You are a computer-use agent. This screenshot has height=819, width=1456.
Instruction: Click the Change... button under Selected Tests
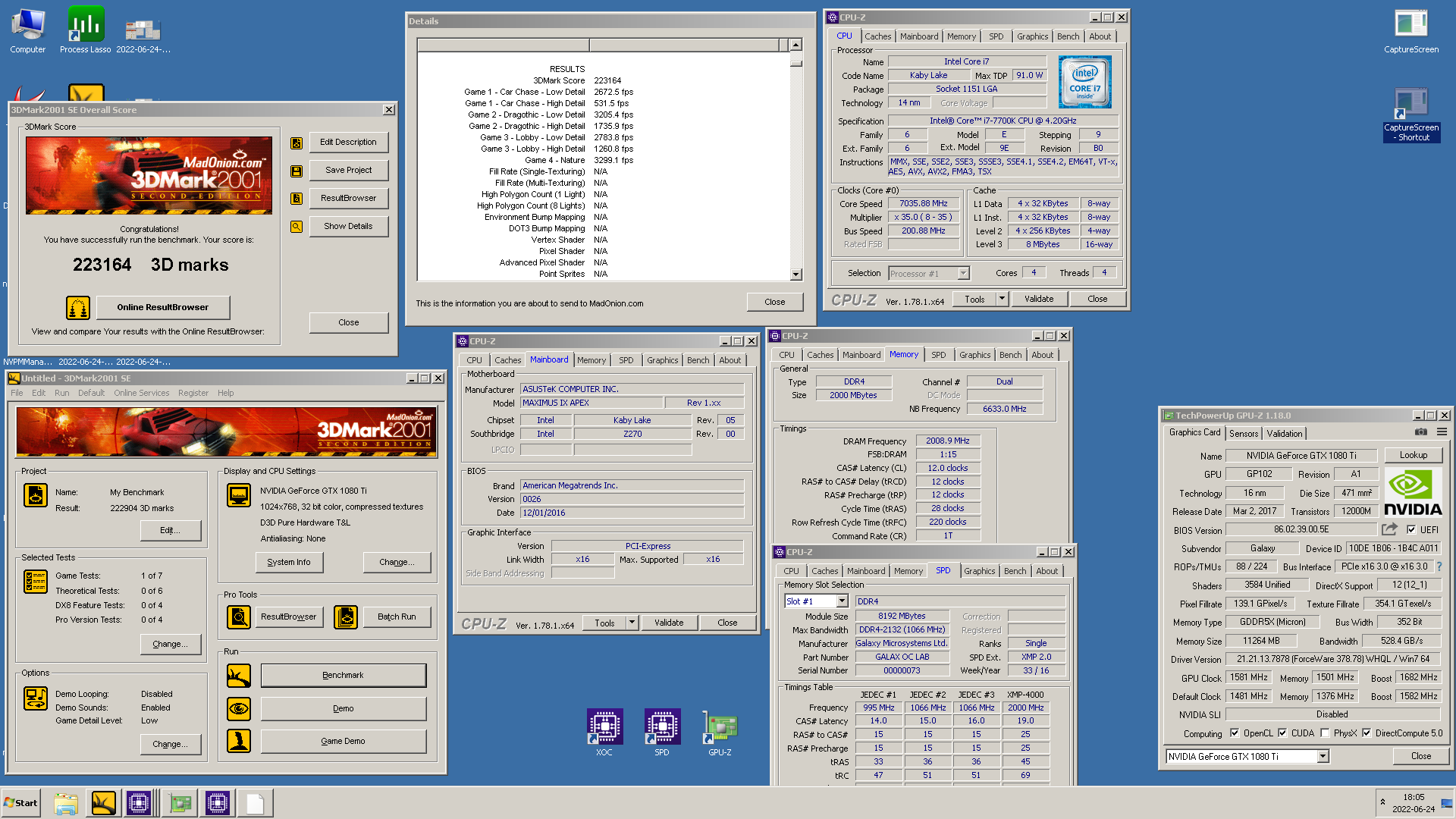[x=171, y=644]
